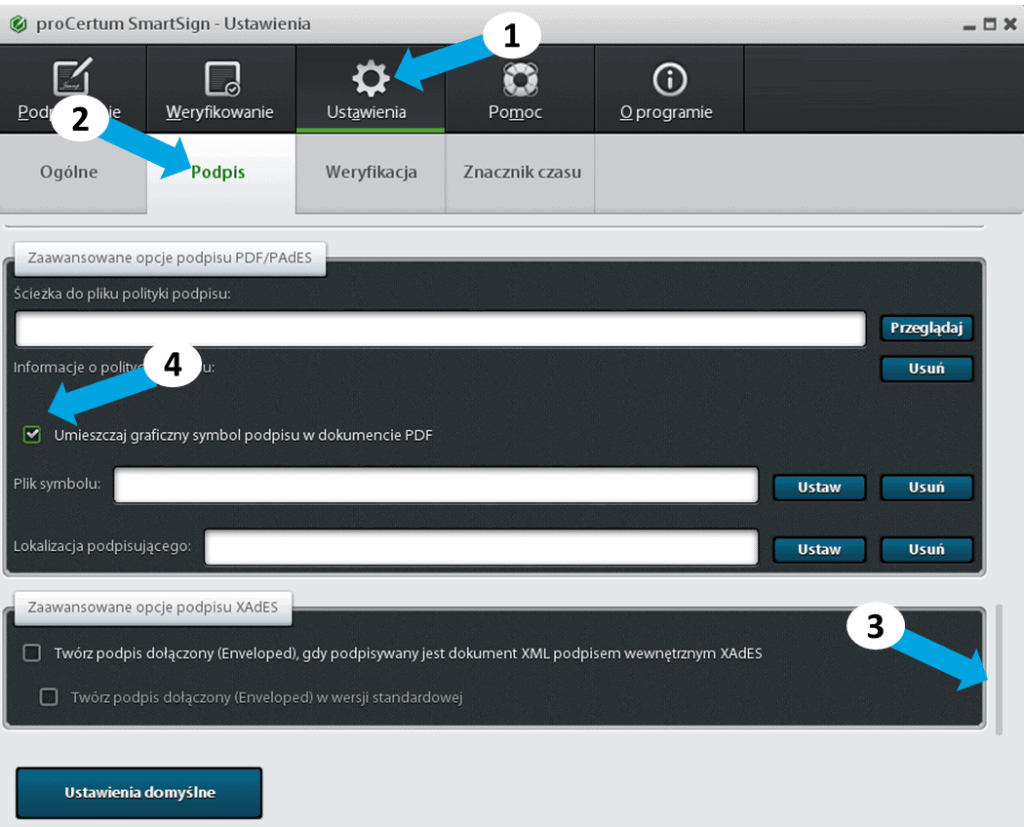Open the Weryfikacja tab
The width and height of the screenshot is (1024, 827).
pyautogui.click(x=369, y=172)
